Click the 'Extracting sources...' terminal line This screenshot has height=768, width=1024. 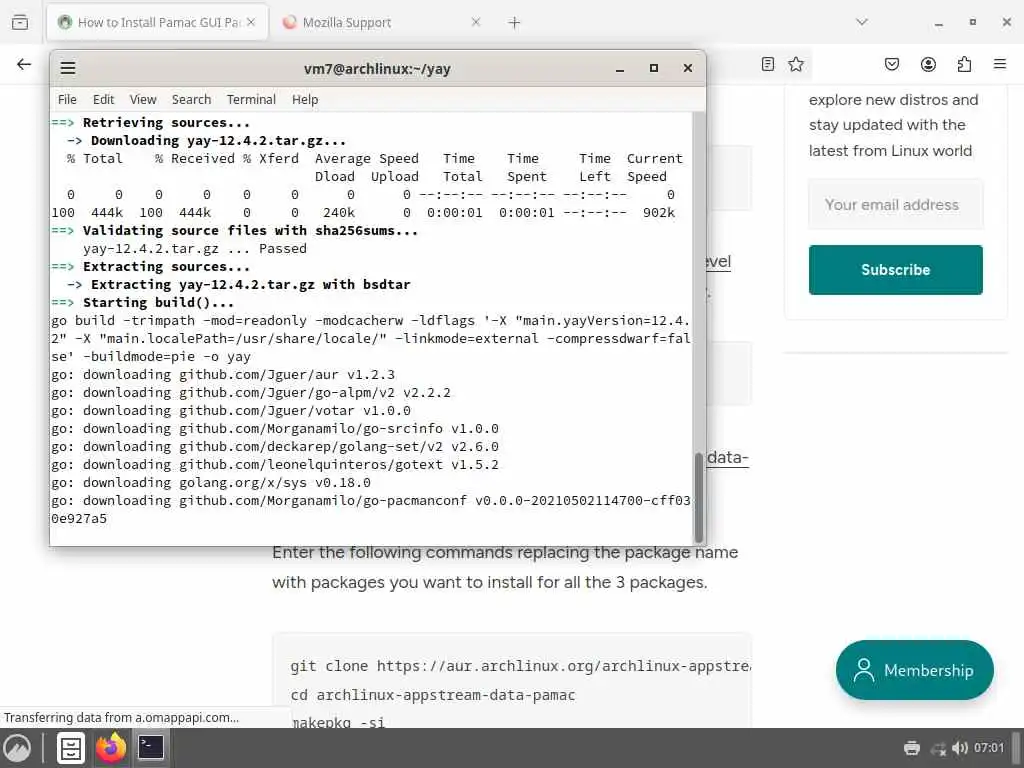150,266
